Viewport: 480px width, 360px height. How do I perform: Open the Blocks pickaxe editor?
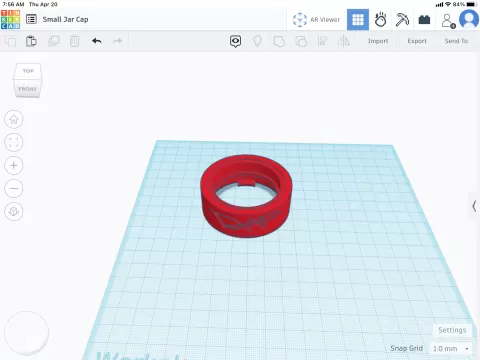tap(402, 20)
